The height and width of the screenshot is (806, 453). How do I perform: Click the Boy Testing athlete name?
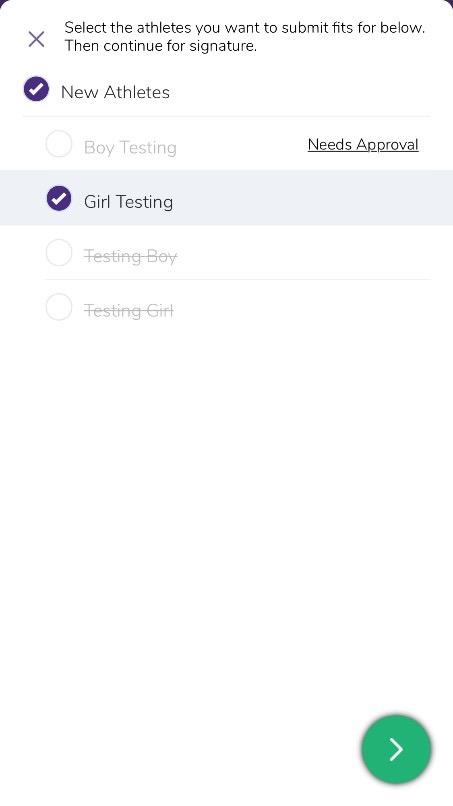[130, 148]
